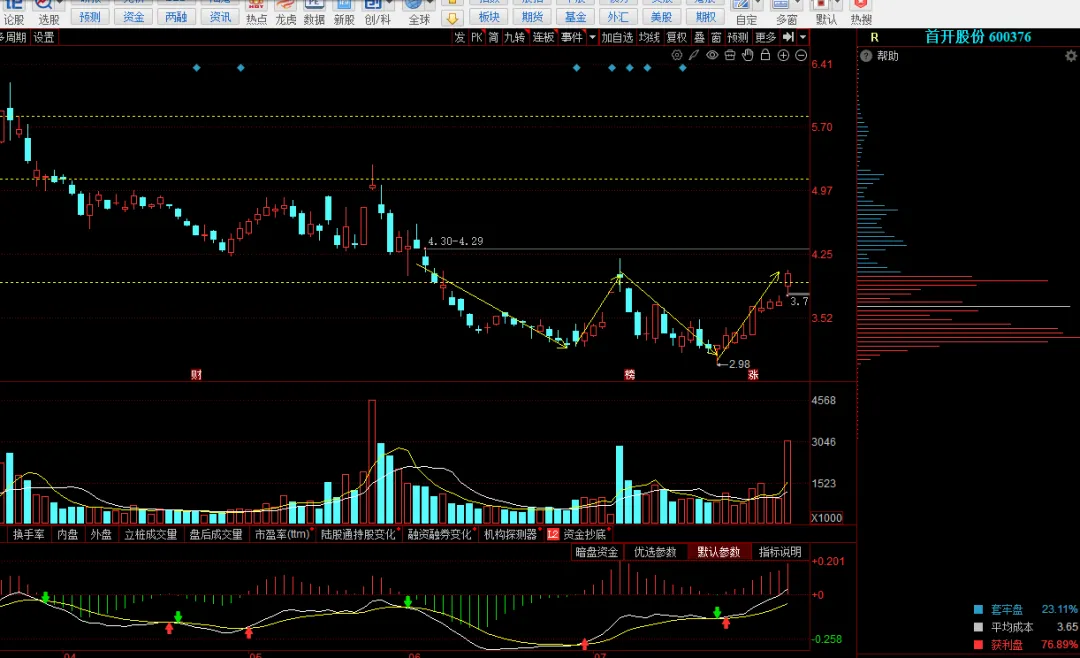Toggle the chart lock icon
Viewport: 1080px width, 658px height.
point(765,55)
